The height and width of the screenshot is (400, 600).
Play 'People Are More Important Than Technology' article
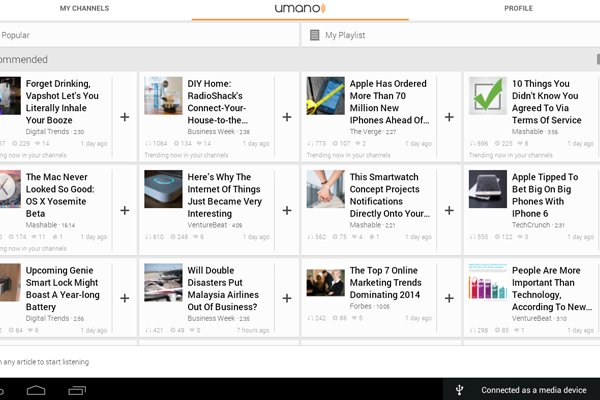coord(552,289)
